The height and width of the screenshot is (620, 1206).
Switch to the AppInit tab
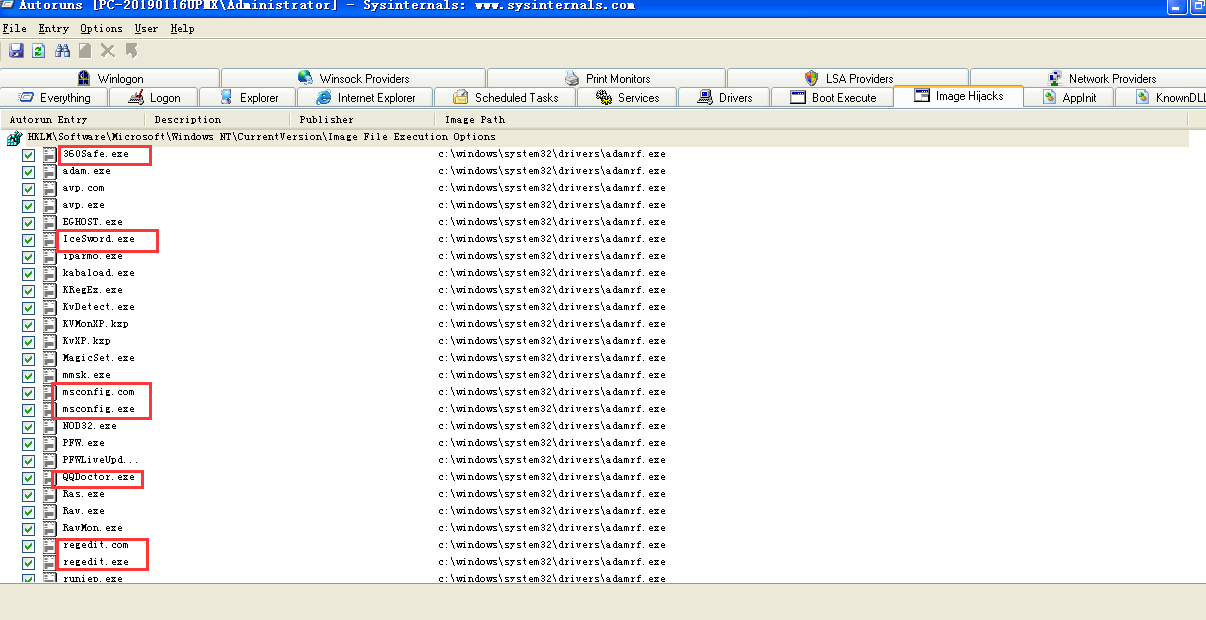tap(1069, 97)
